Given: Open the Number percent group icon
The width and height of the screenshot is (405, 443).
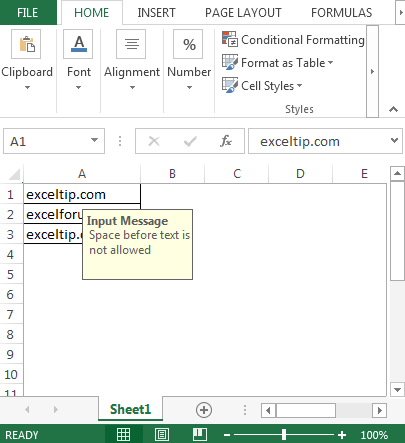Looking at the screenshot, I should [x=188, y=44].
